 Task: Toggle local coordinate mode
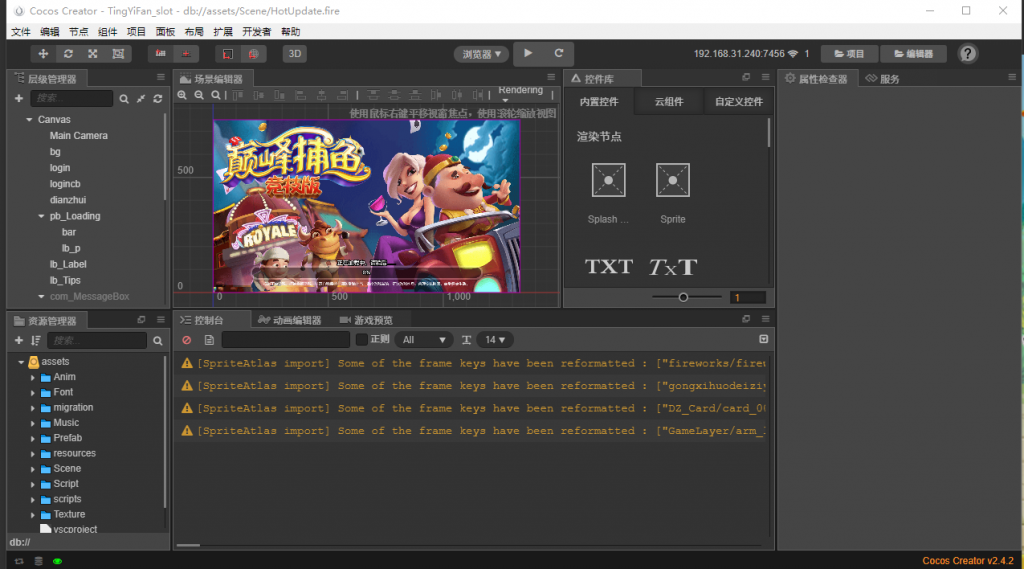[x=228, y=54]
